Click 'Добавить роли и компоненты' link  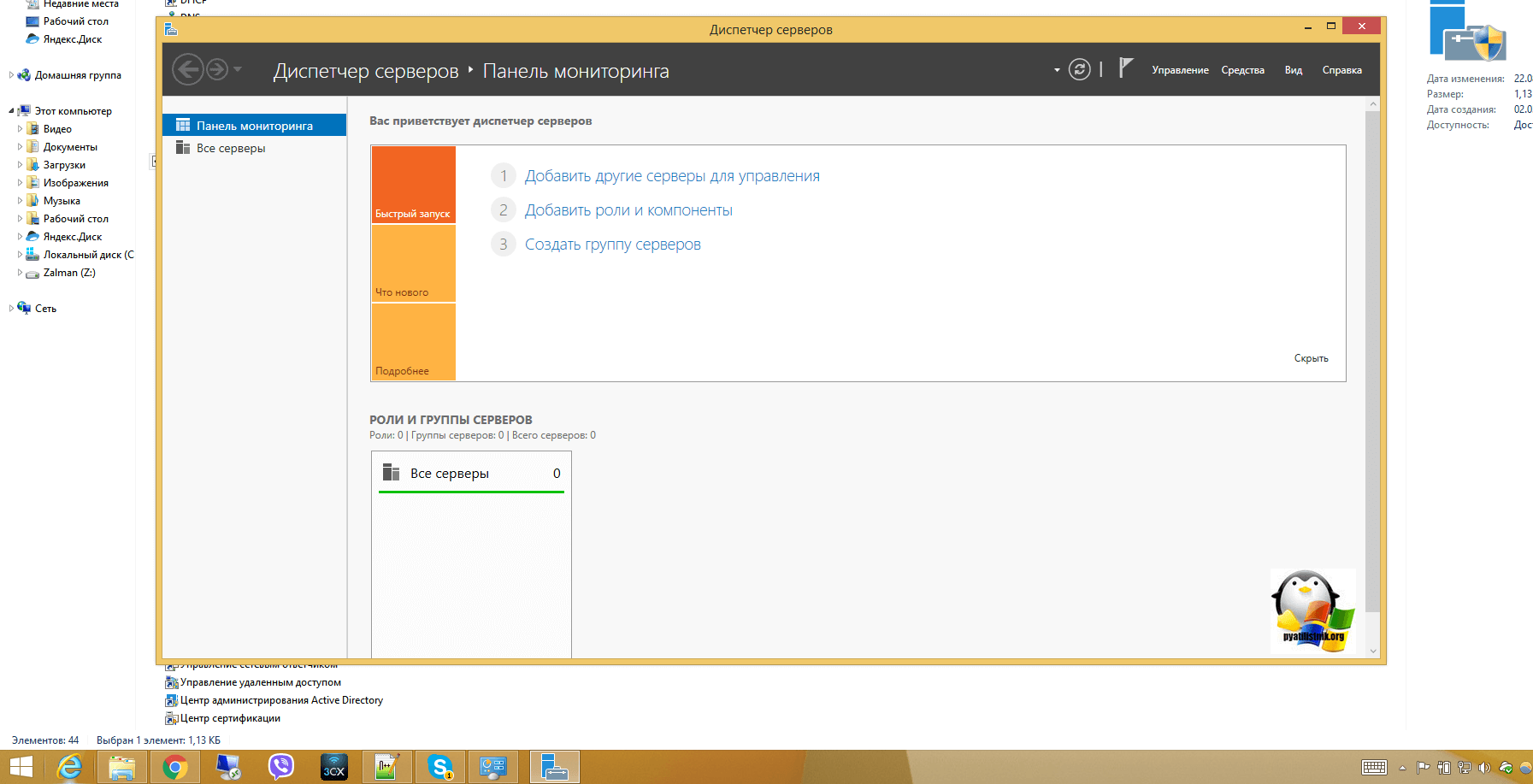coord(628,210)
